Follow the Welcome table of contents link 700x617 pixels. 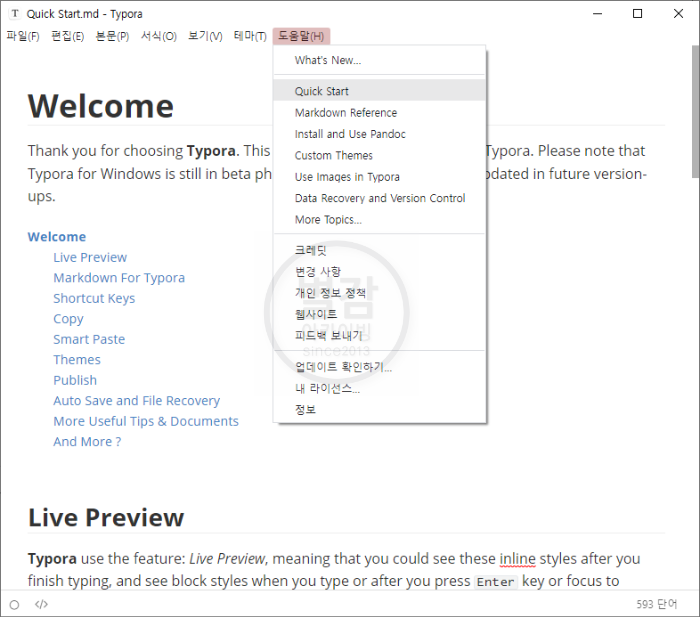57,237
